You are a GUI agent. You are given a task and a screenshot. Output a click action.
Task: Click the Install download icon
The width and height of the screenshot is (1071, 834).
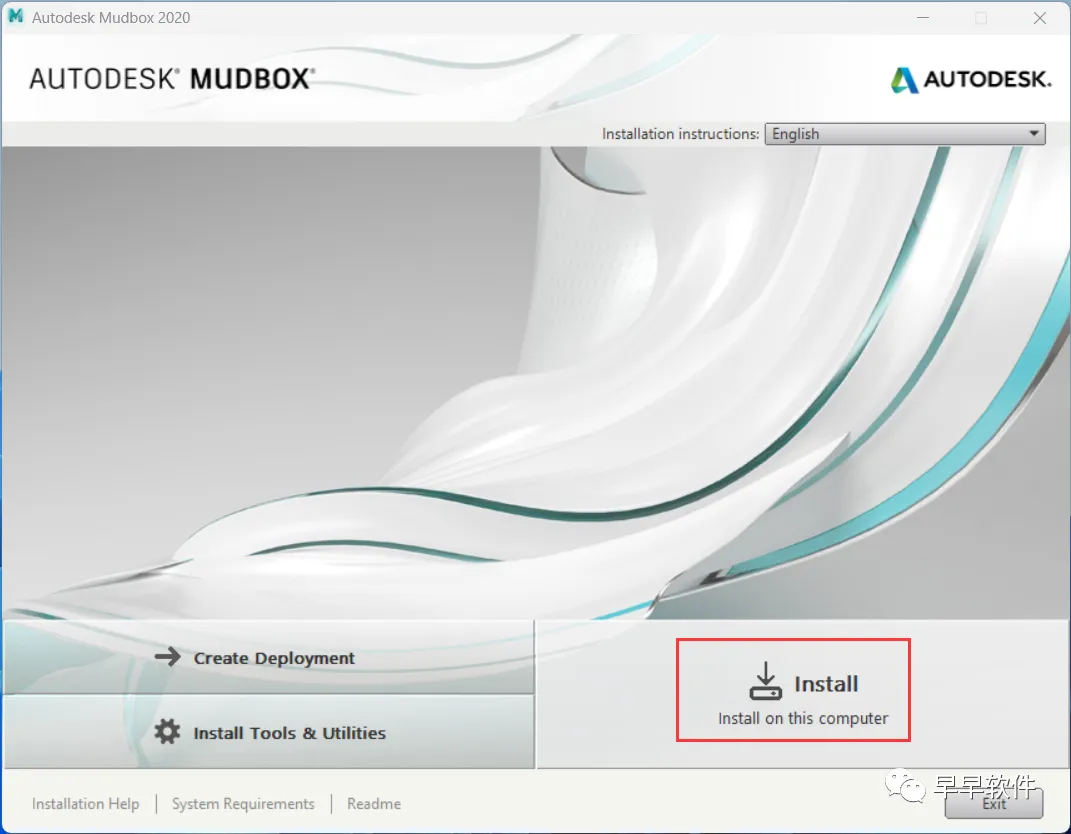(766, 681)
